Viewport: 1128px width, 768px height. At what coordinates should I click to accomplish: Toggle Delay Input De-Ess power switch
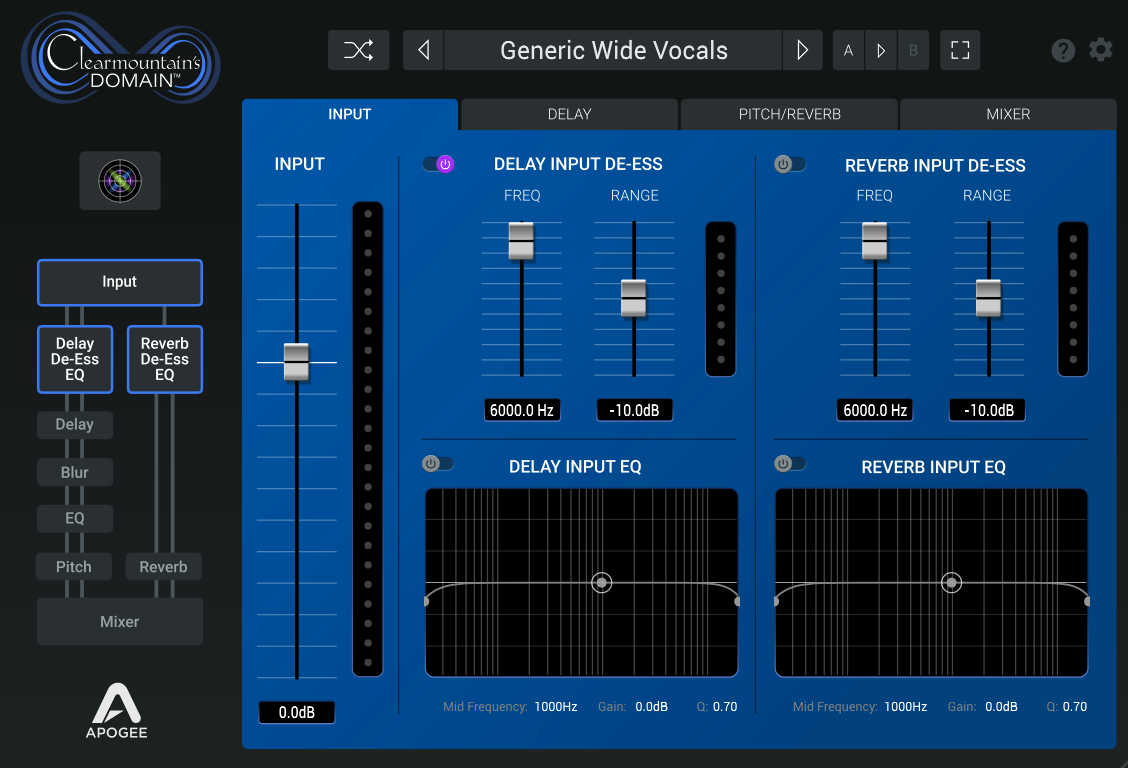click(x=438, y=164)
